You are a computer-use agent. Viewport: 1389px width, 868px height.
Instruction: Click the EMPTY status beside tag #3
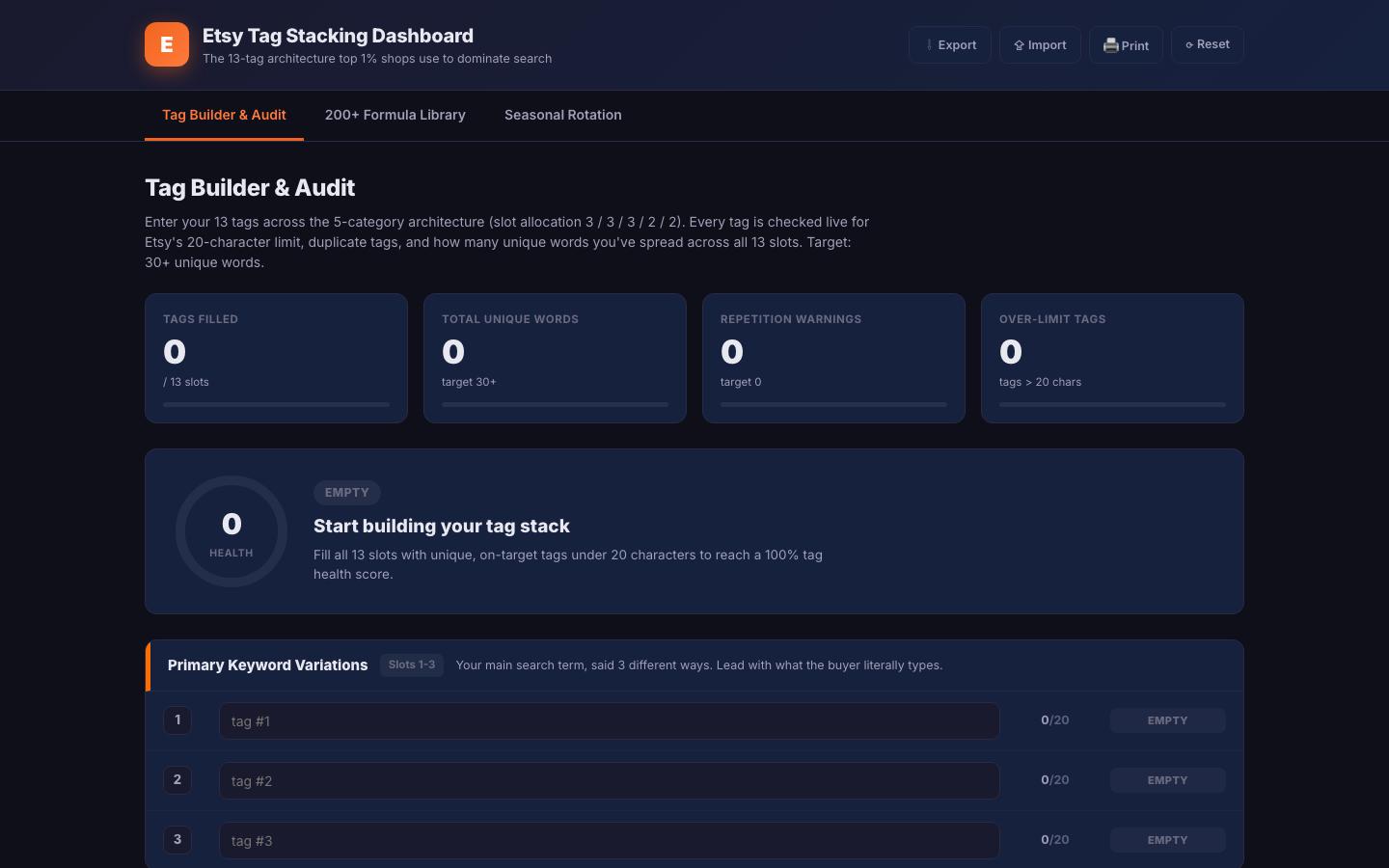pyautogui.click(x=1167, y=840)
